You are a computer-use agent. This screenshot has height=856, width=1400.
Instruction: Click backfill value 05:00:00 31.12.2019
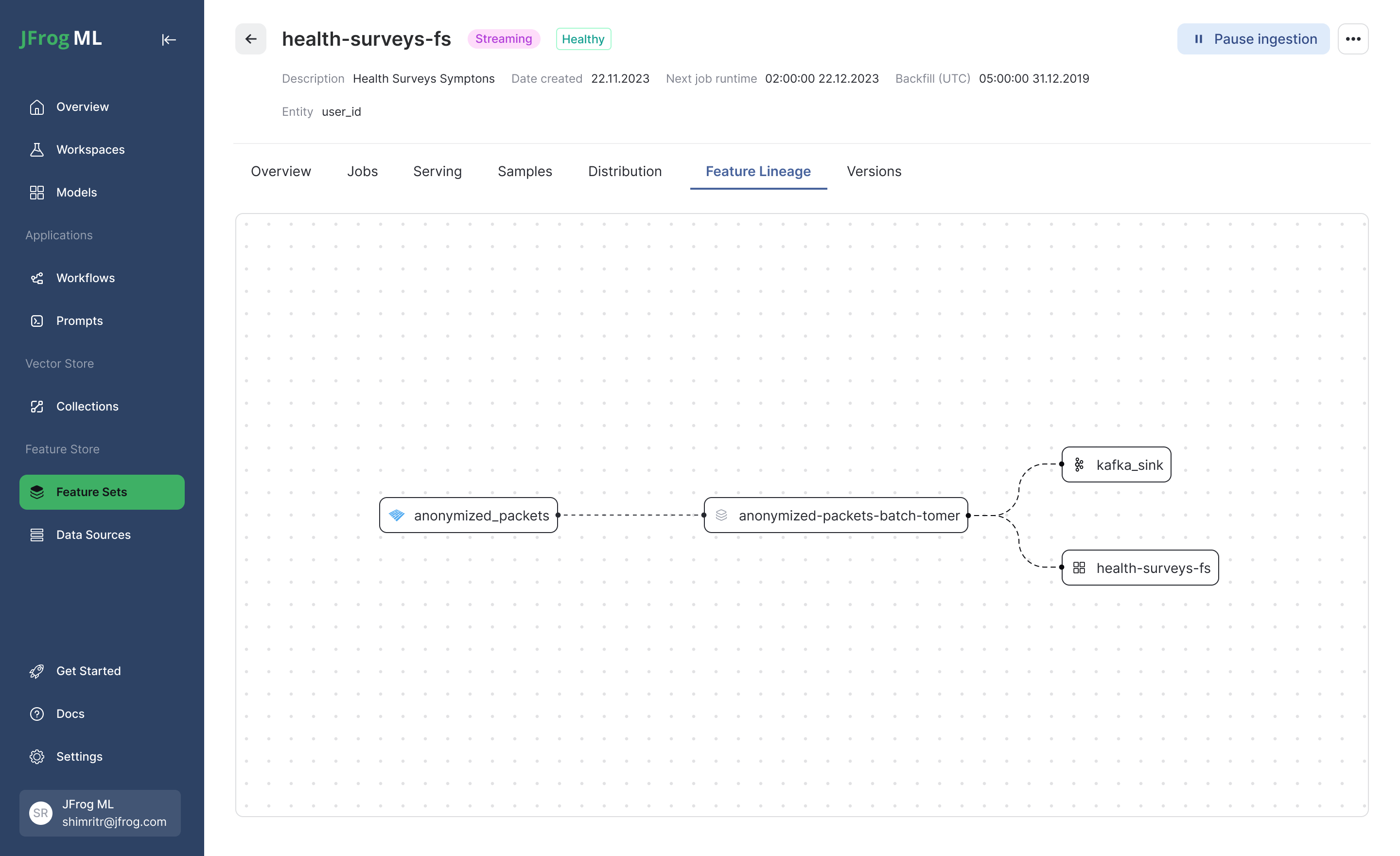pos(1033,78)
